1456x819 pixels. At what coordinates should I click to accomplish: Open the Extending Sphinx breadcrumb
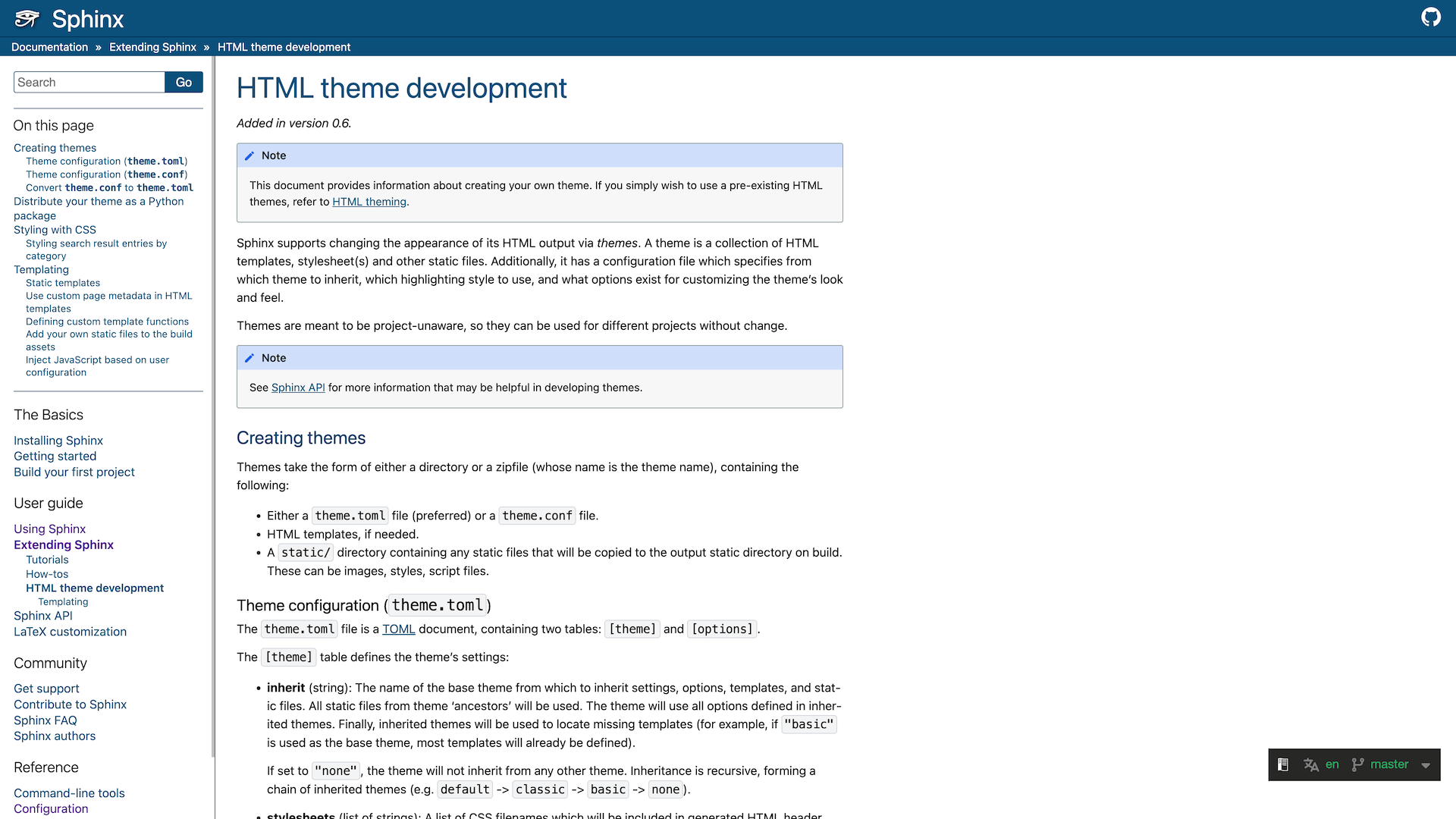click(x=152, y=46)
